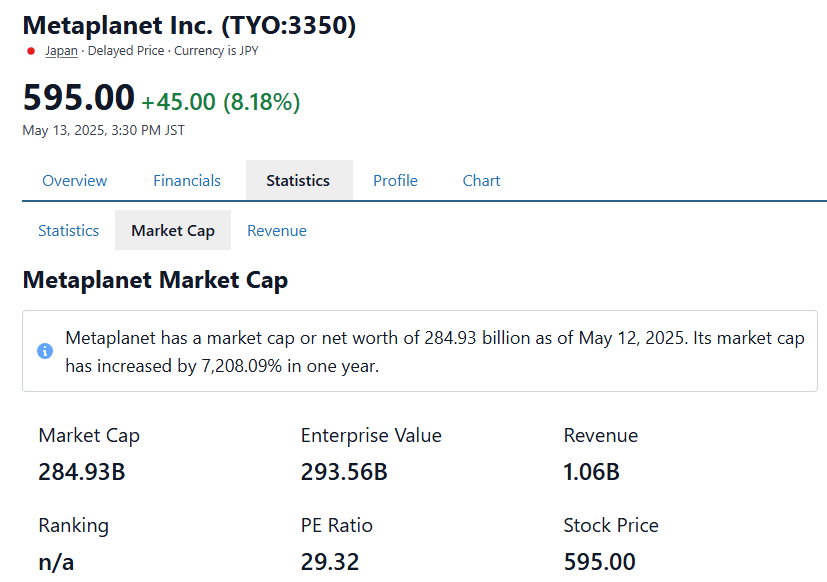Select the Profile tab
The width and height of the screenshot is (827, 582).
click(x=395, y=180)
